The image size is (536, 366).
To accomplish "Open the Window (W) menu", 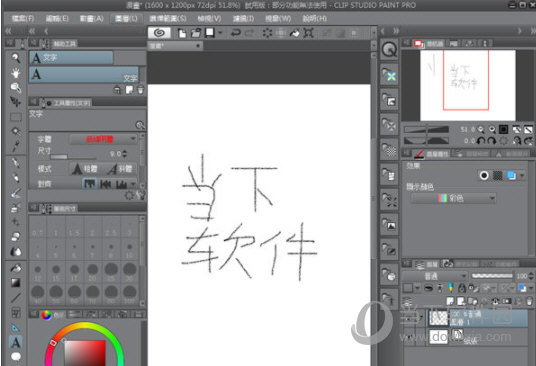I will (278, 18).
